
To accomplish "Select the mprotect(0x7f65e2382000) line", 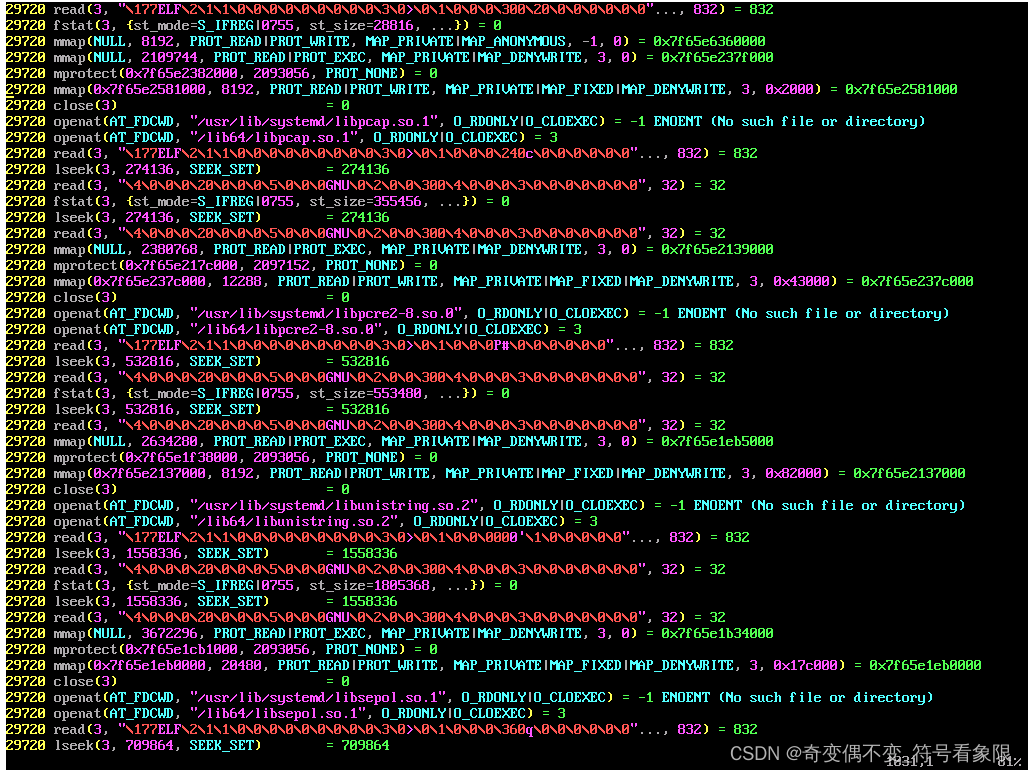I will (x=222, y=73).
